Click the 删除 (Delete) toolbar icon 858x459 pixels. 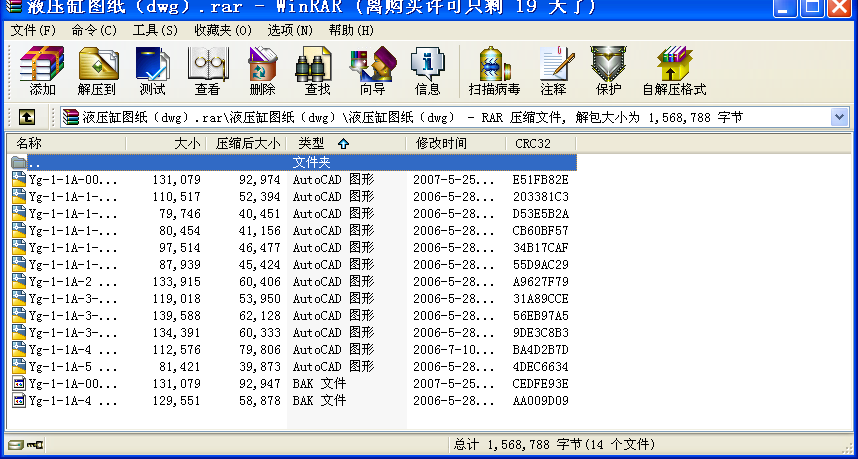262,71
